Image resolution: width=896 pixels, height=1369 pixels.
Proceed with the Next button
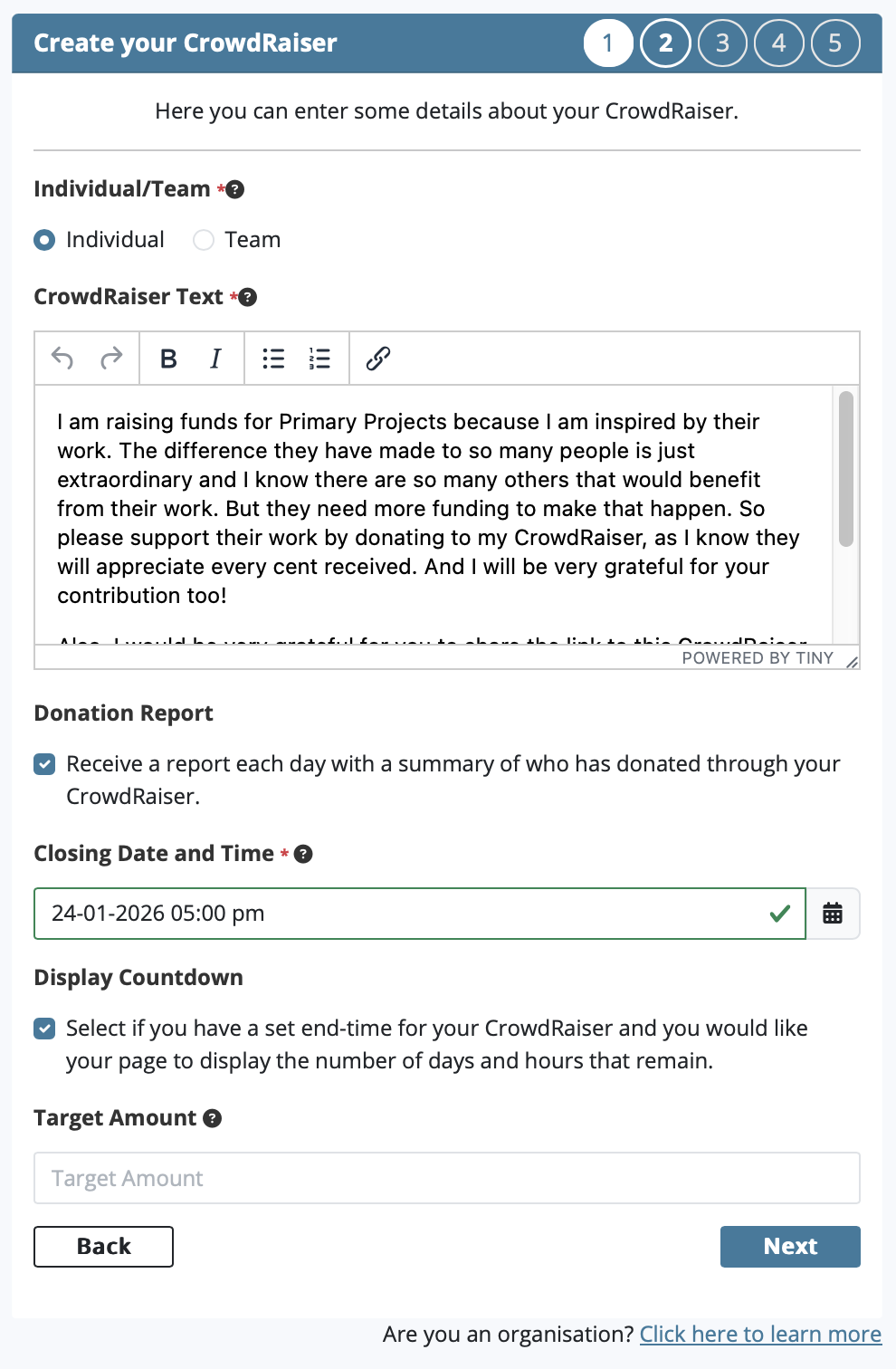tap(789, 1247)
